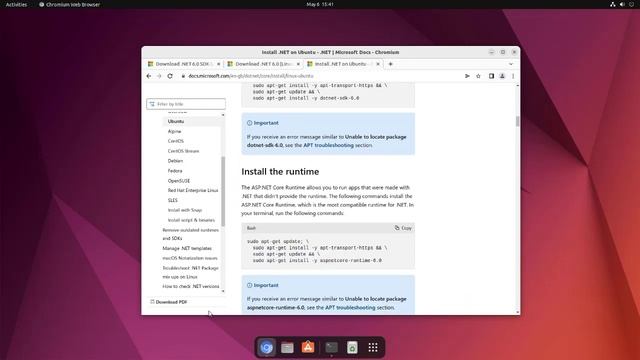Image resolution: width=640 pixels, height=360 pixels.
Task: Open Chromium from the dock
Action: tap(267, 347)
